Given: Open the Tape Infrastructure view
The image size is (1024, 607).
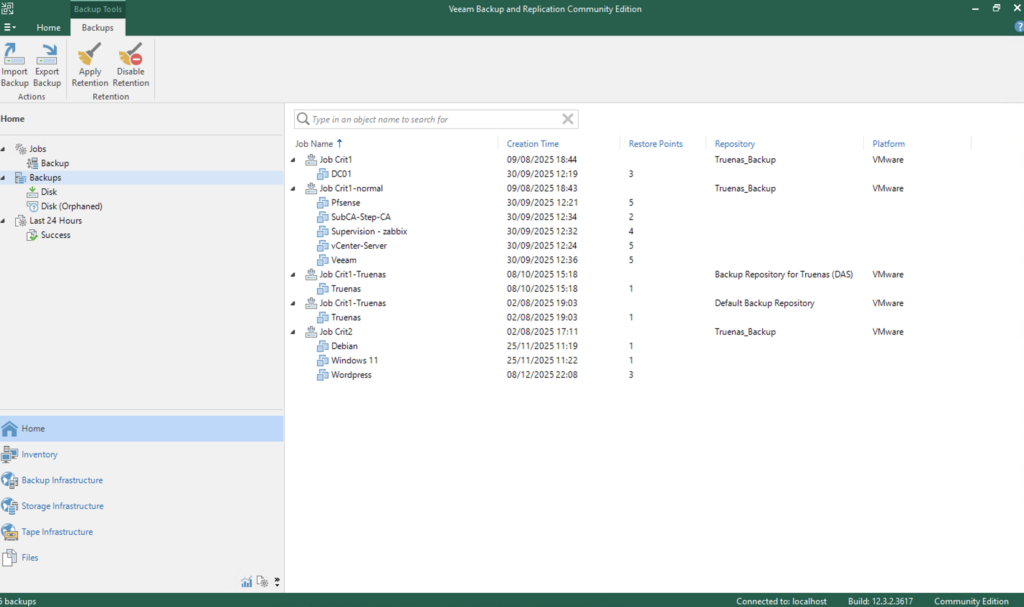Looking at the screenshot, I should coord(57,532).
